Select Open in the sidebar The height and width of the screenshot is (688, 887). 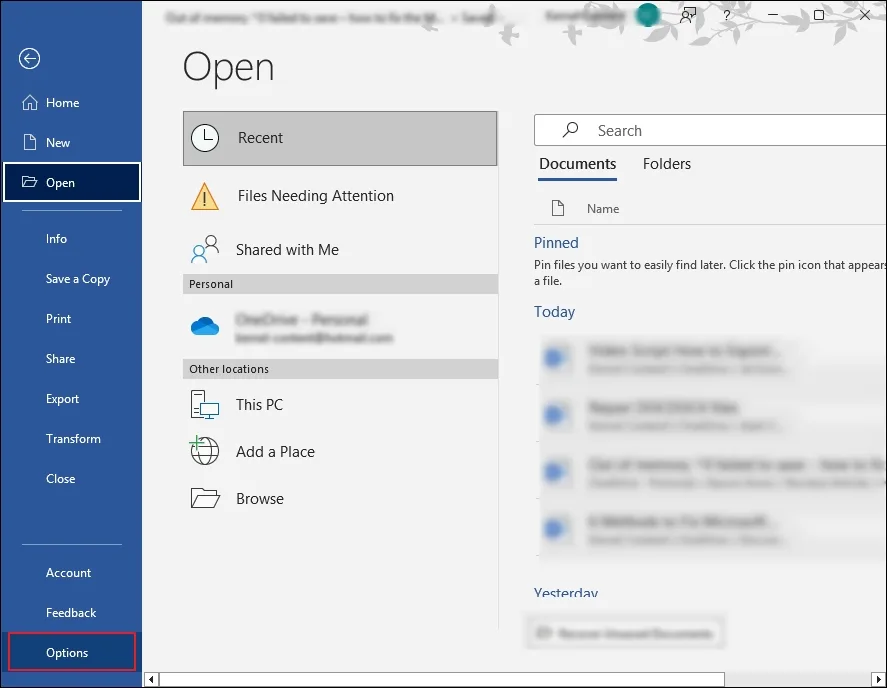[x=72, y=182]
